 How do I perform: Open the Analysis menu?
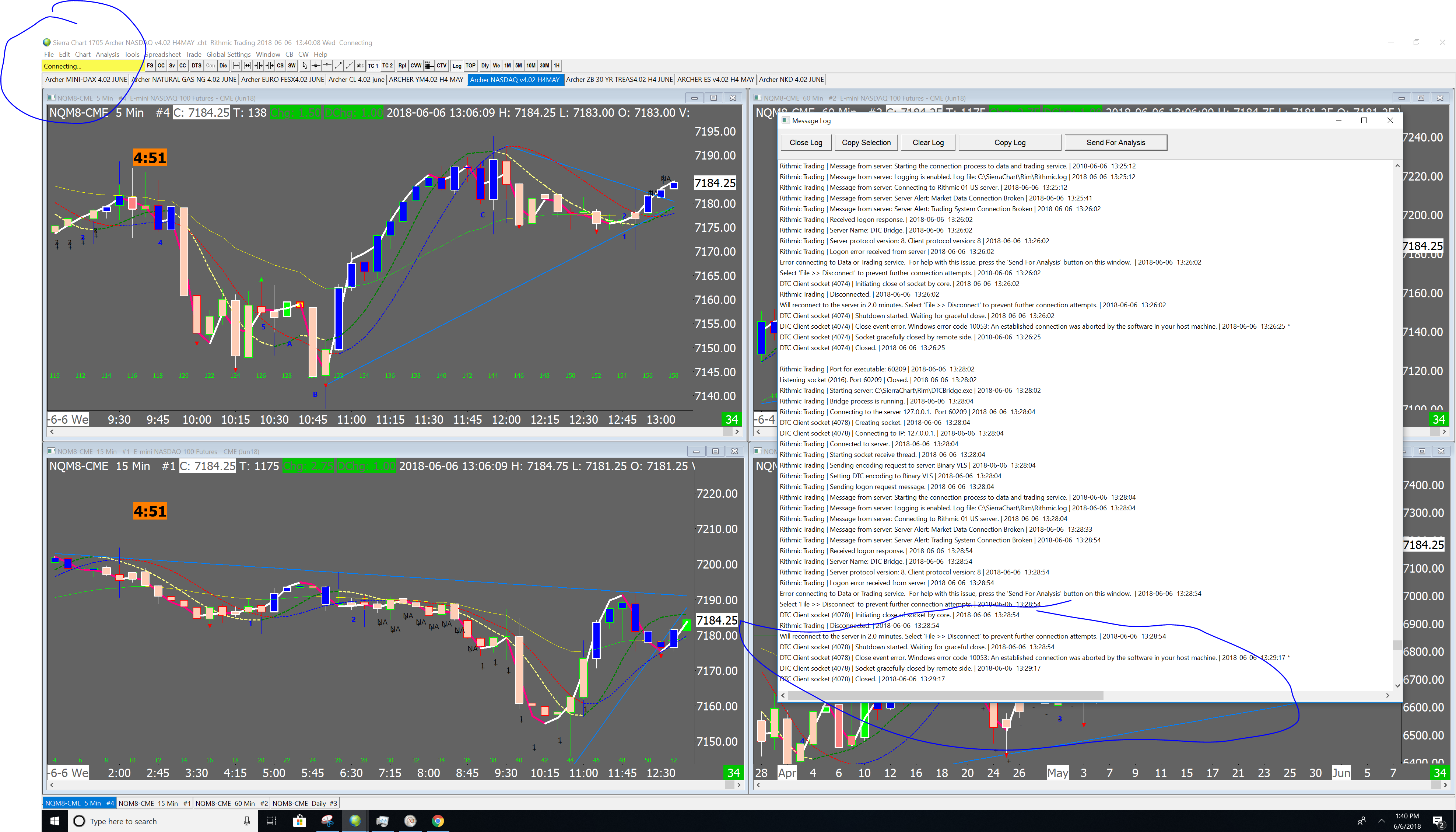(108, 55)
